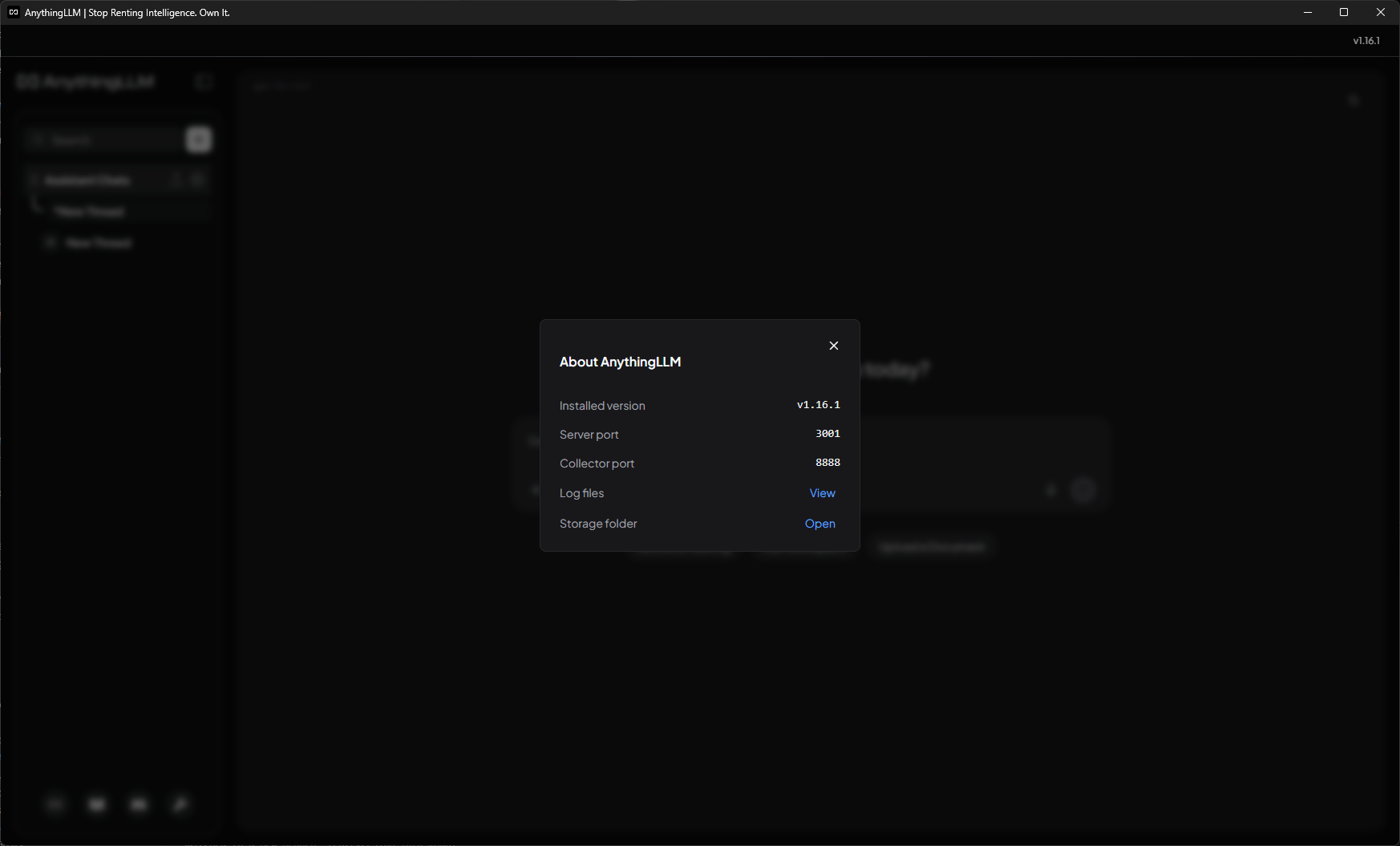Maximize the AnythingLLM window

pos(1344,12)
